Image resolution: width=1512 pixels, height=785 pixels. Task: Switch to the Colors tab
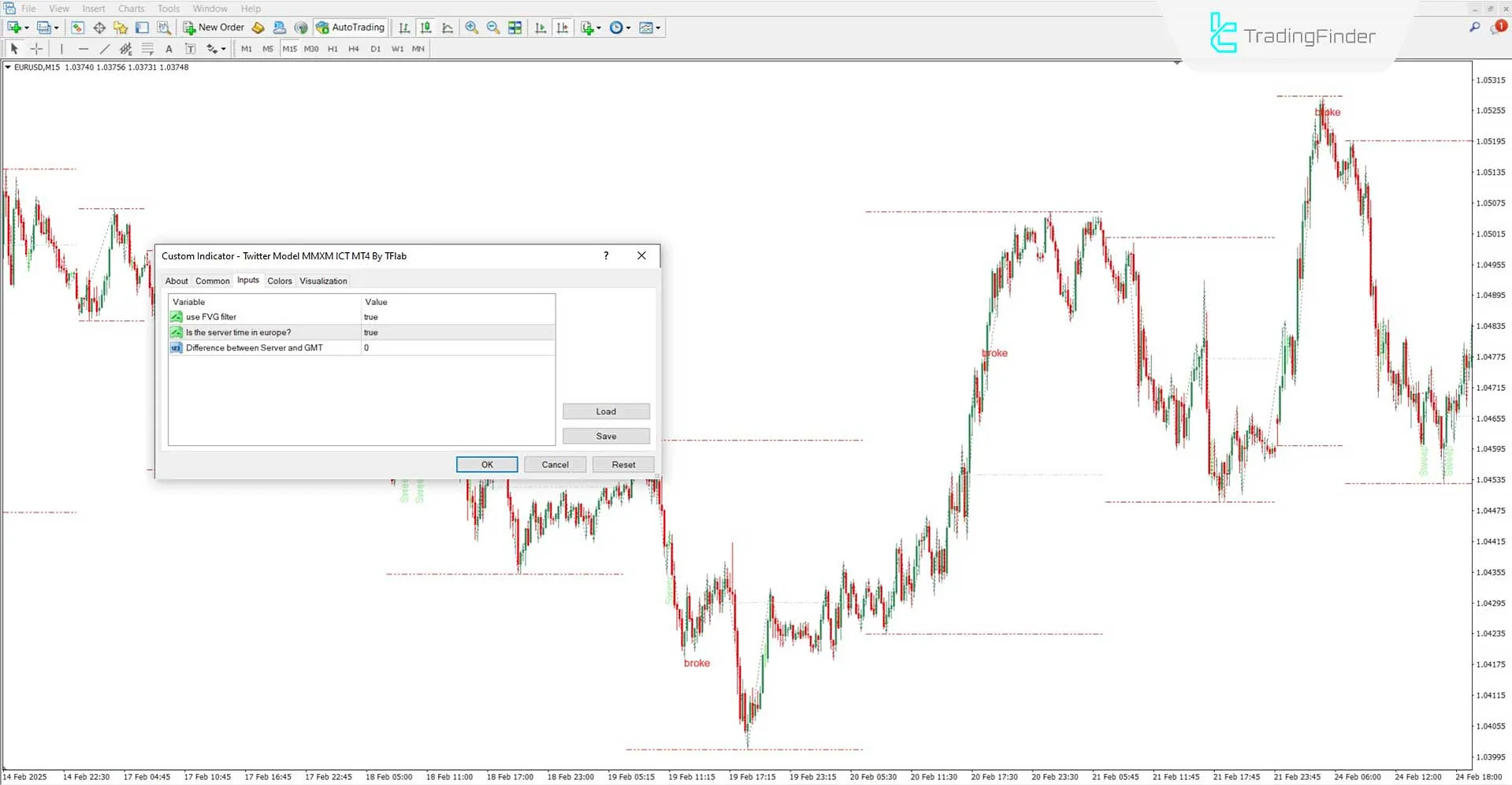pos(280,281)
